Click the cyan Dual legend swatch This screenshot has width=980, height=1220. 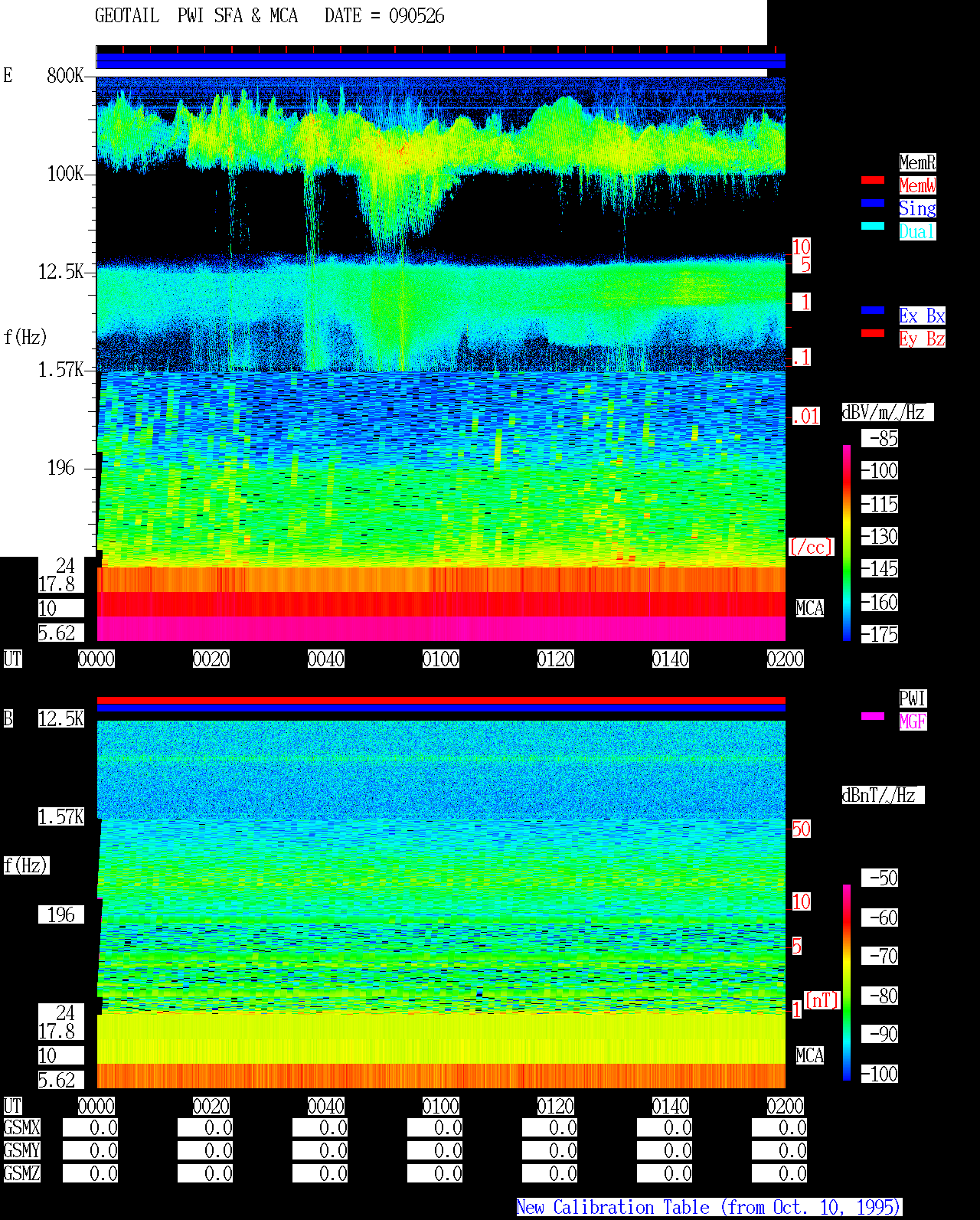(873, 226)
